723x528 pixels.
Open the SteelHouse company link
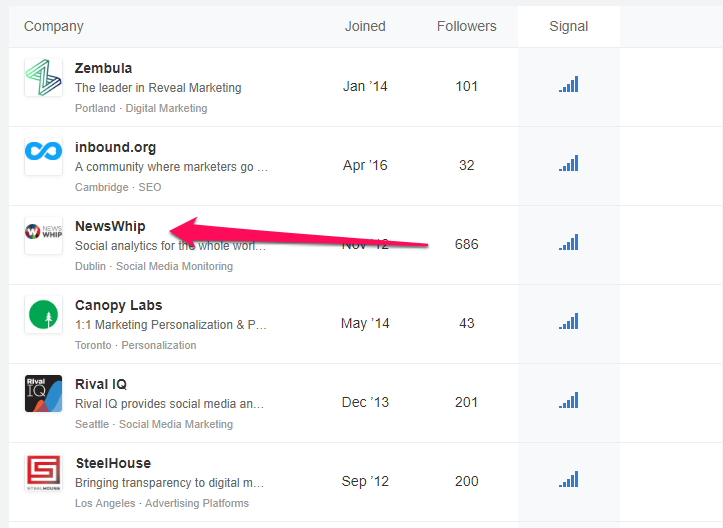click(113, 463)
